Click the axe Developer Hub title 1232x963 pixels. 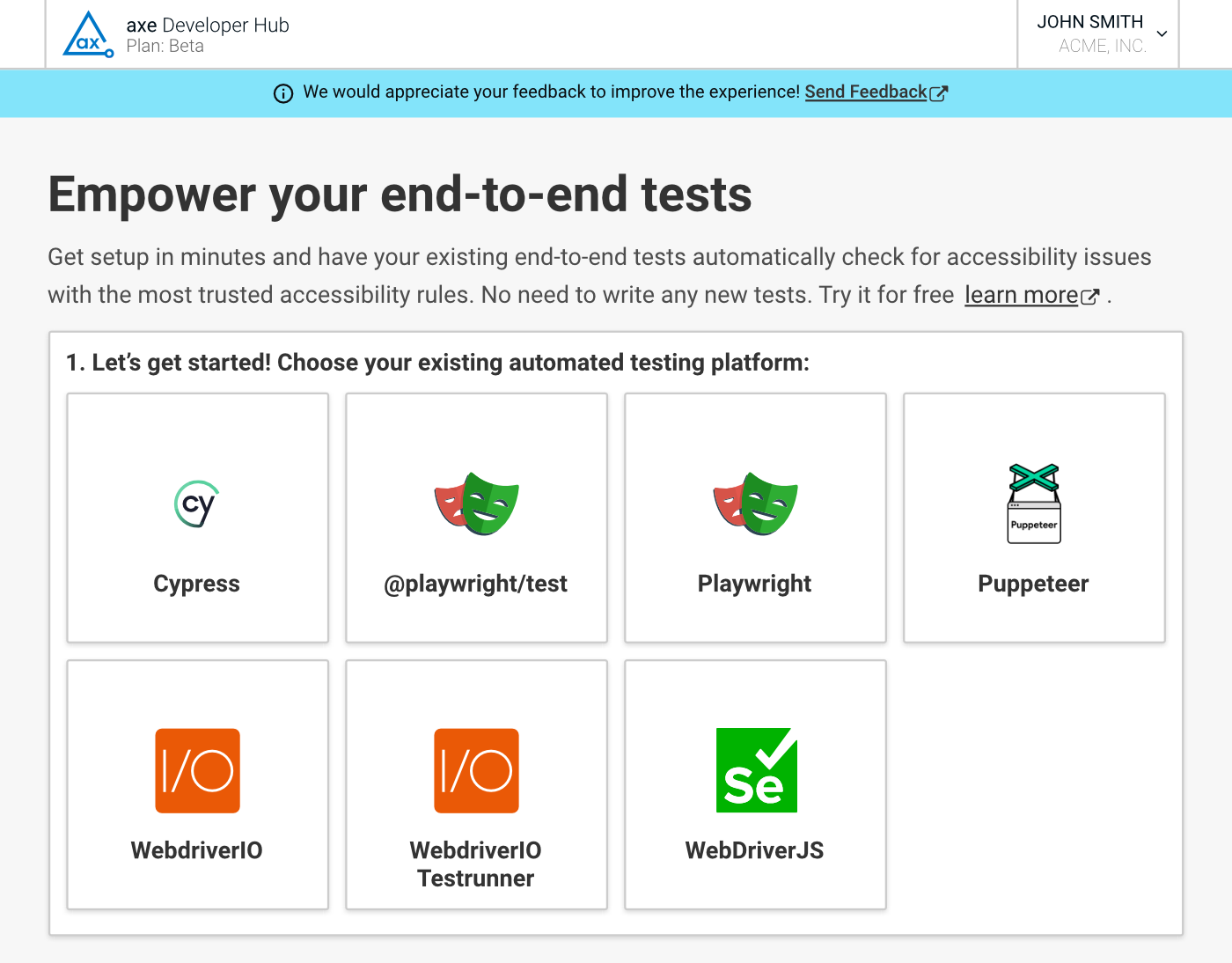208,26
